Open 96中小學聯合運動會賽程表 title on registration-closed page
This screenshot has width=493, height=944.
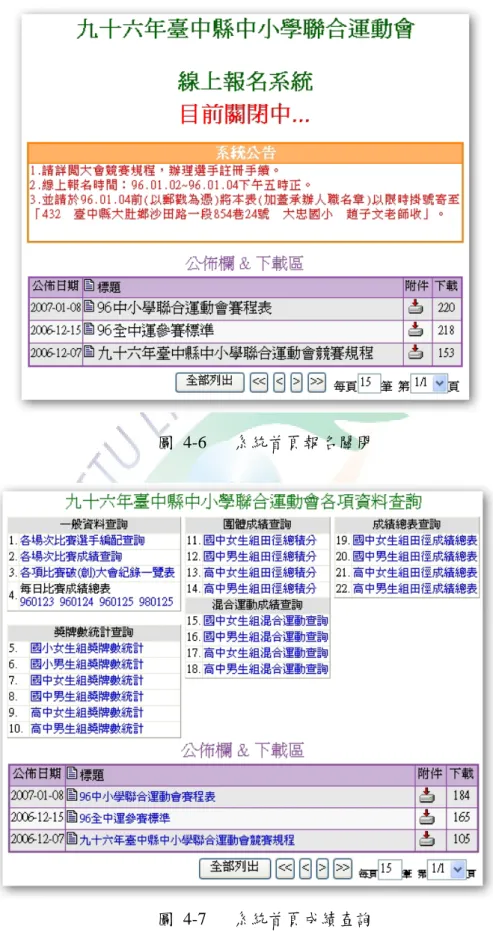tap(184, 309)
